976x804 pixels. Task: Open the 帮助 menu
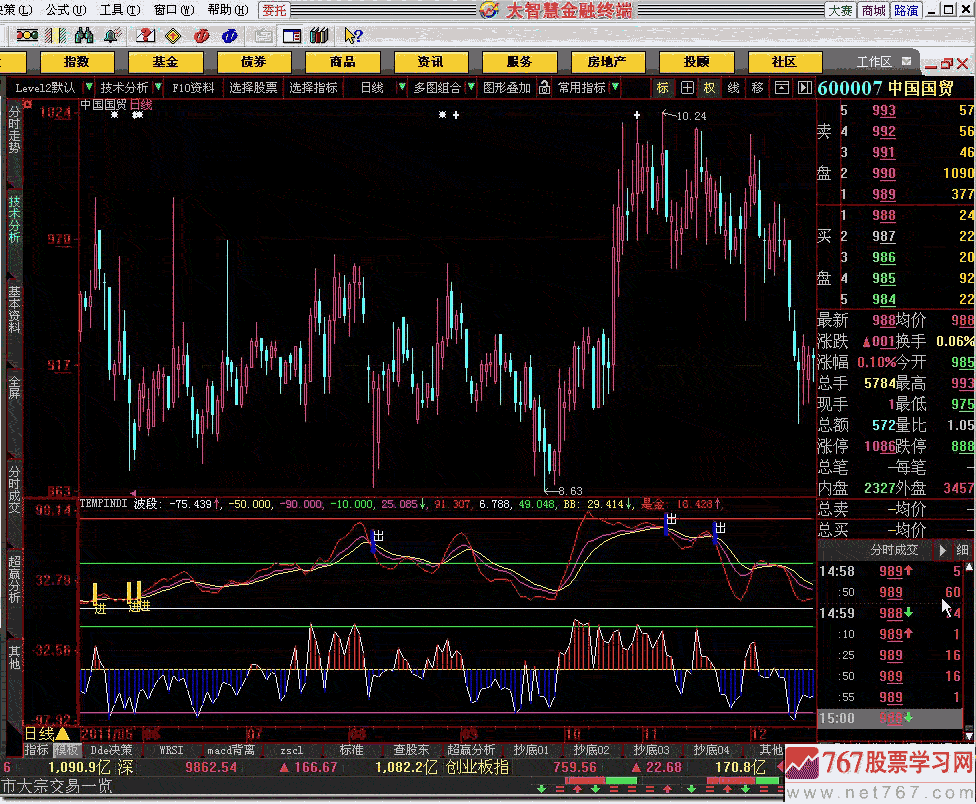pos(228,9)
